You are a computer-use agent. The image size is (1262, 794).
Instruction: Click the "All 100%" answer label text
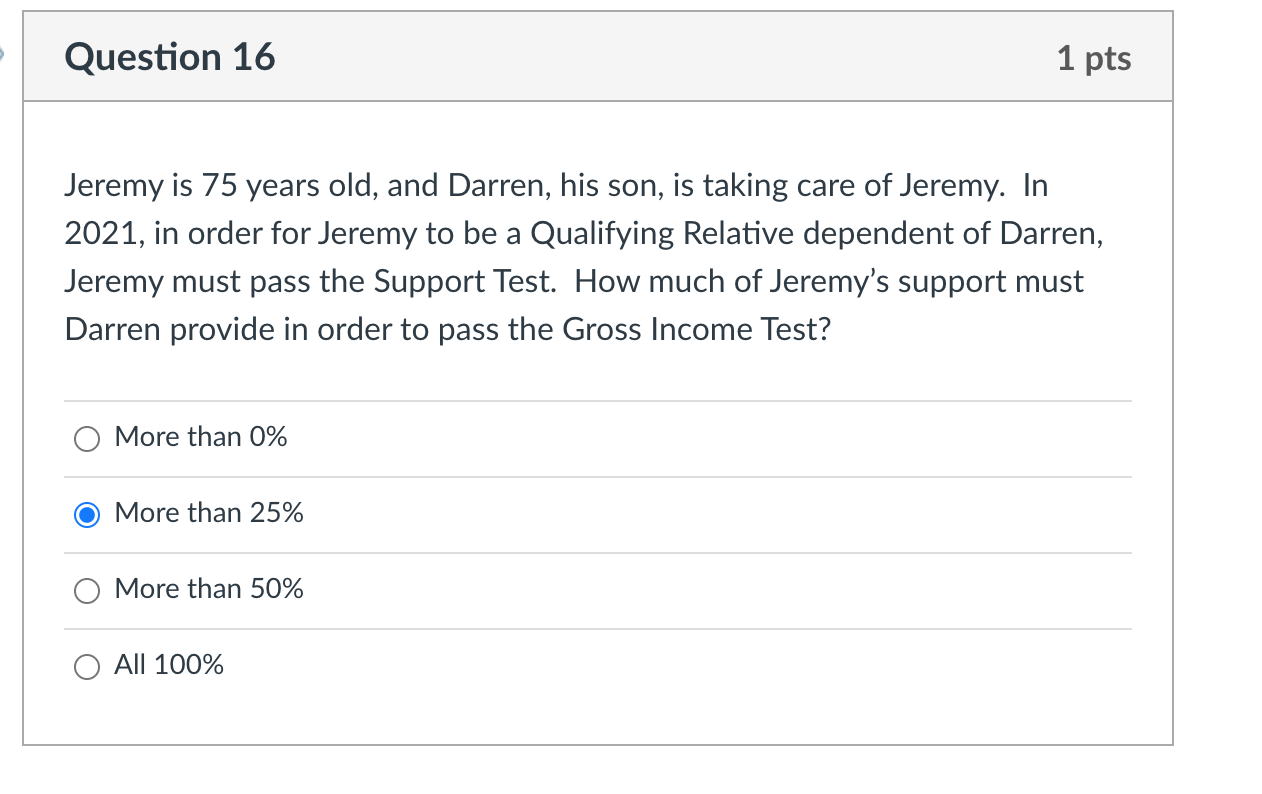coord(169,665)
